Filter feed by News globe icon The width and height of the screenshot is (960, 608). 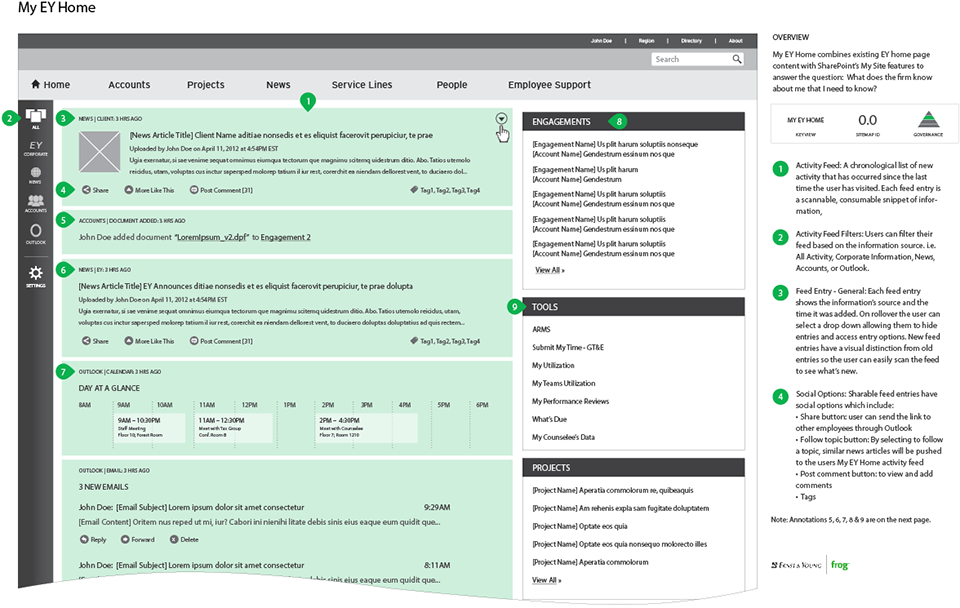[36, 173]
